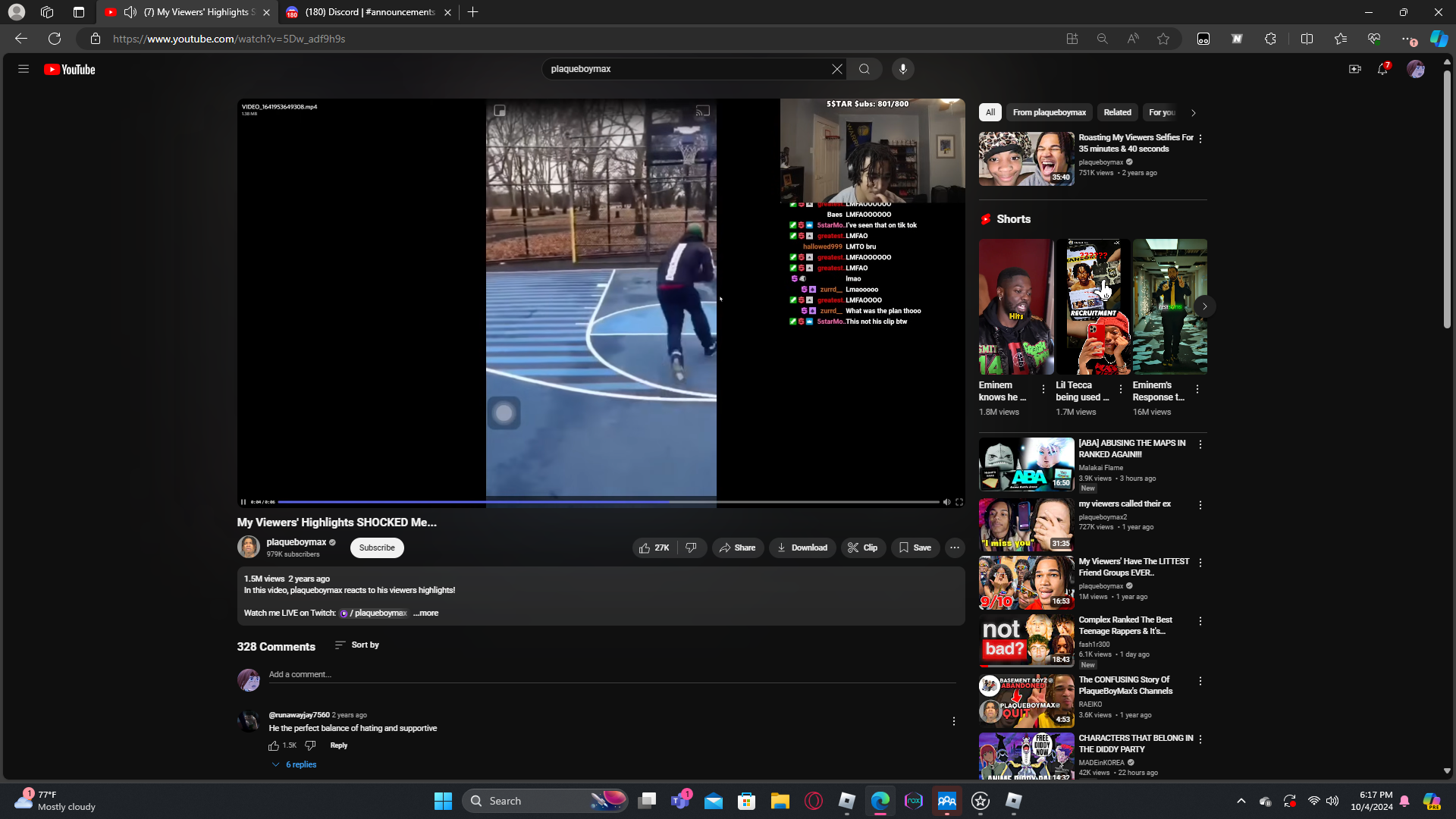
Task: Open options for ABA ABUSING THE MAPS video
Action: pos(1200,444)
